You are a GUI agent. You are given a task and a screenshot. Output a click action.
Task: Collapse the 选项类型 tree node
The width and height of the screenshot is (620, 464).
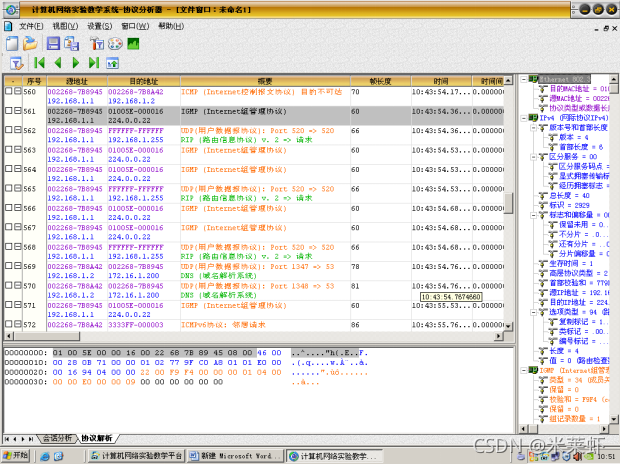533,312
